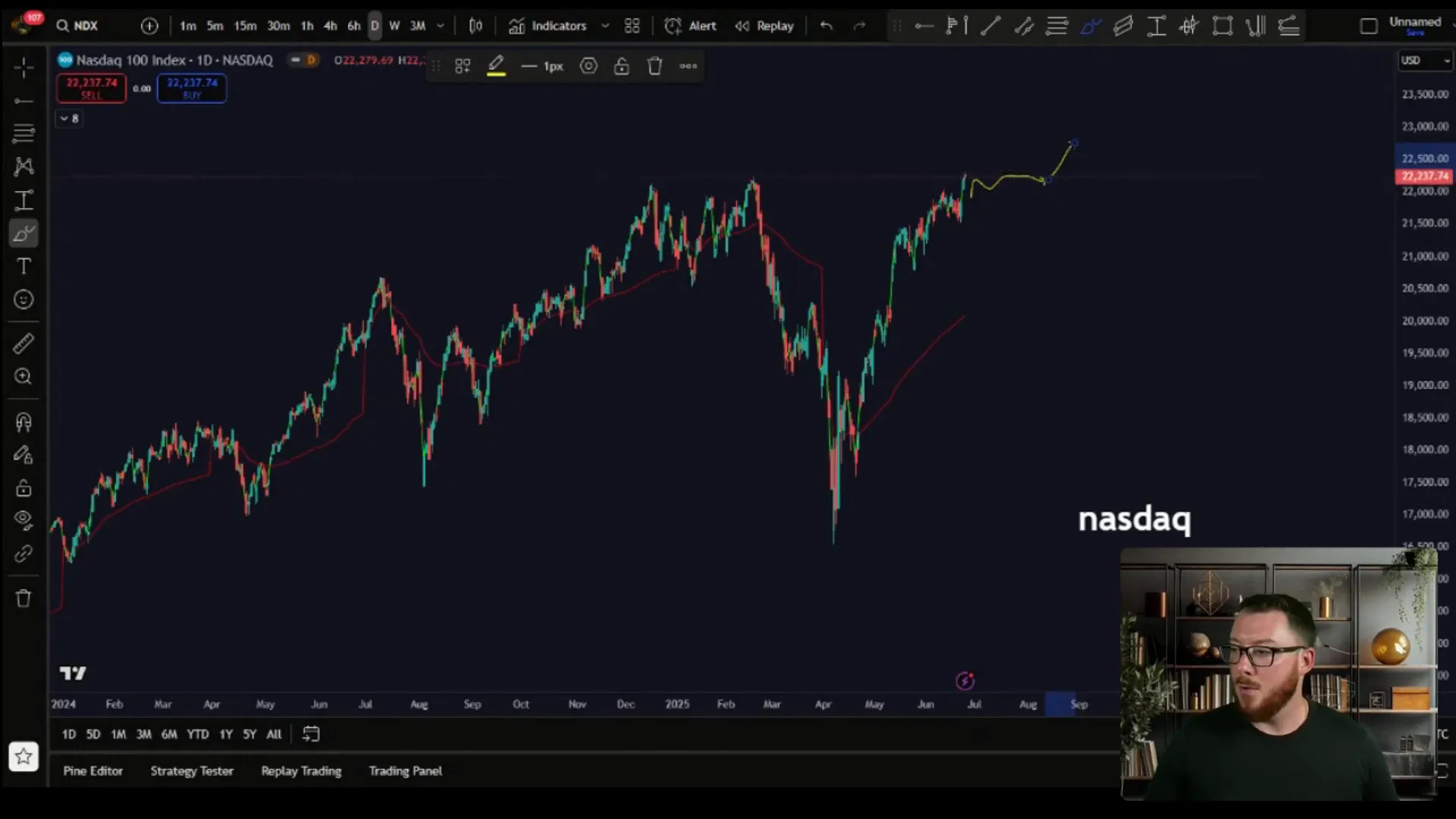Undo the last action
1456x819 pixels.
[826, 26]
